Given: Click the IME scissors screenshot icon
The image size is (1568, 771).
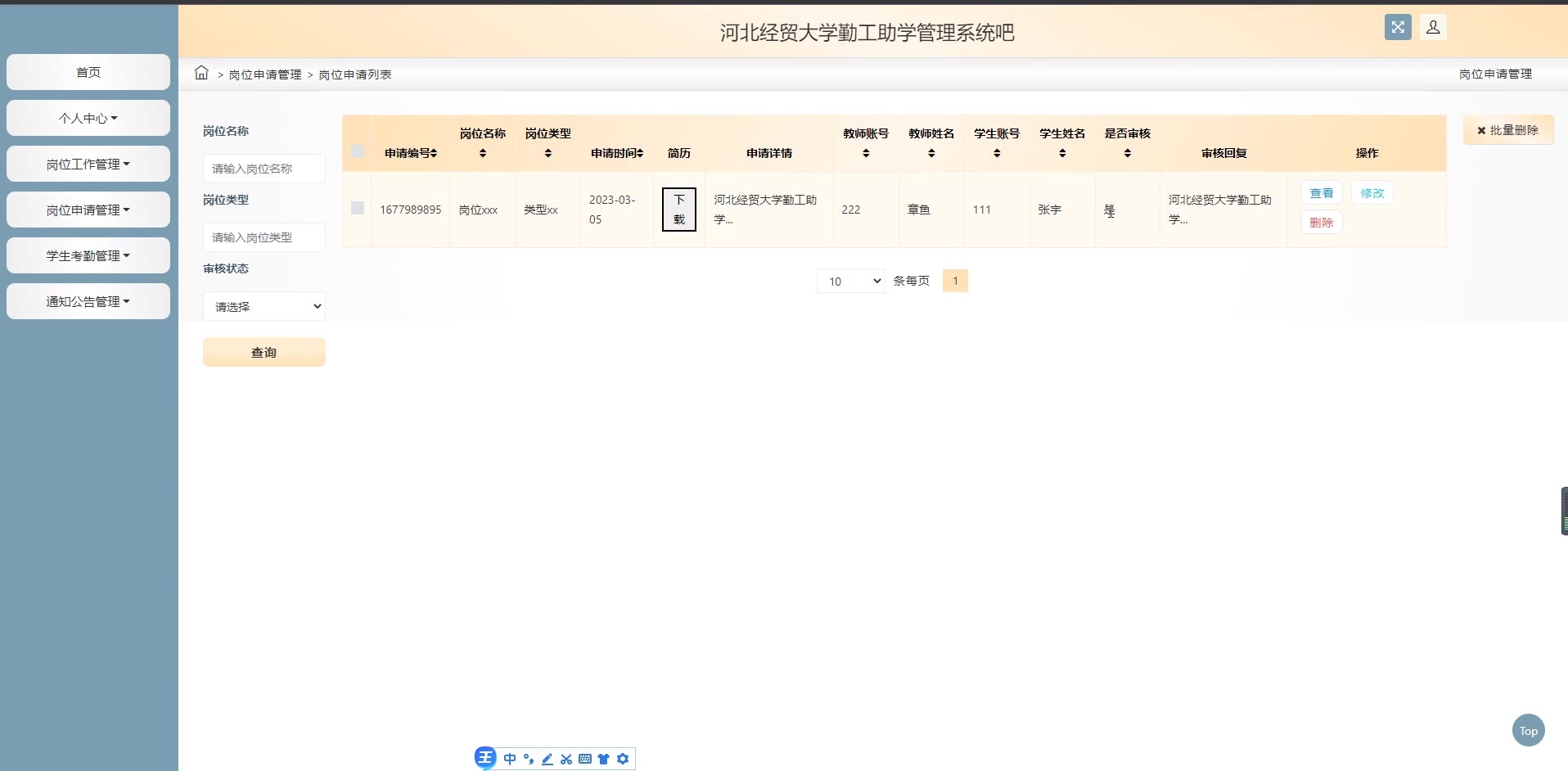Looking at the screenshot, I should (x=566, y=759).
